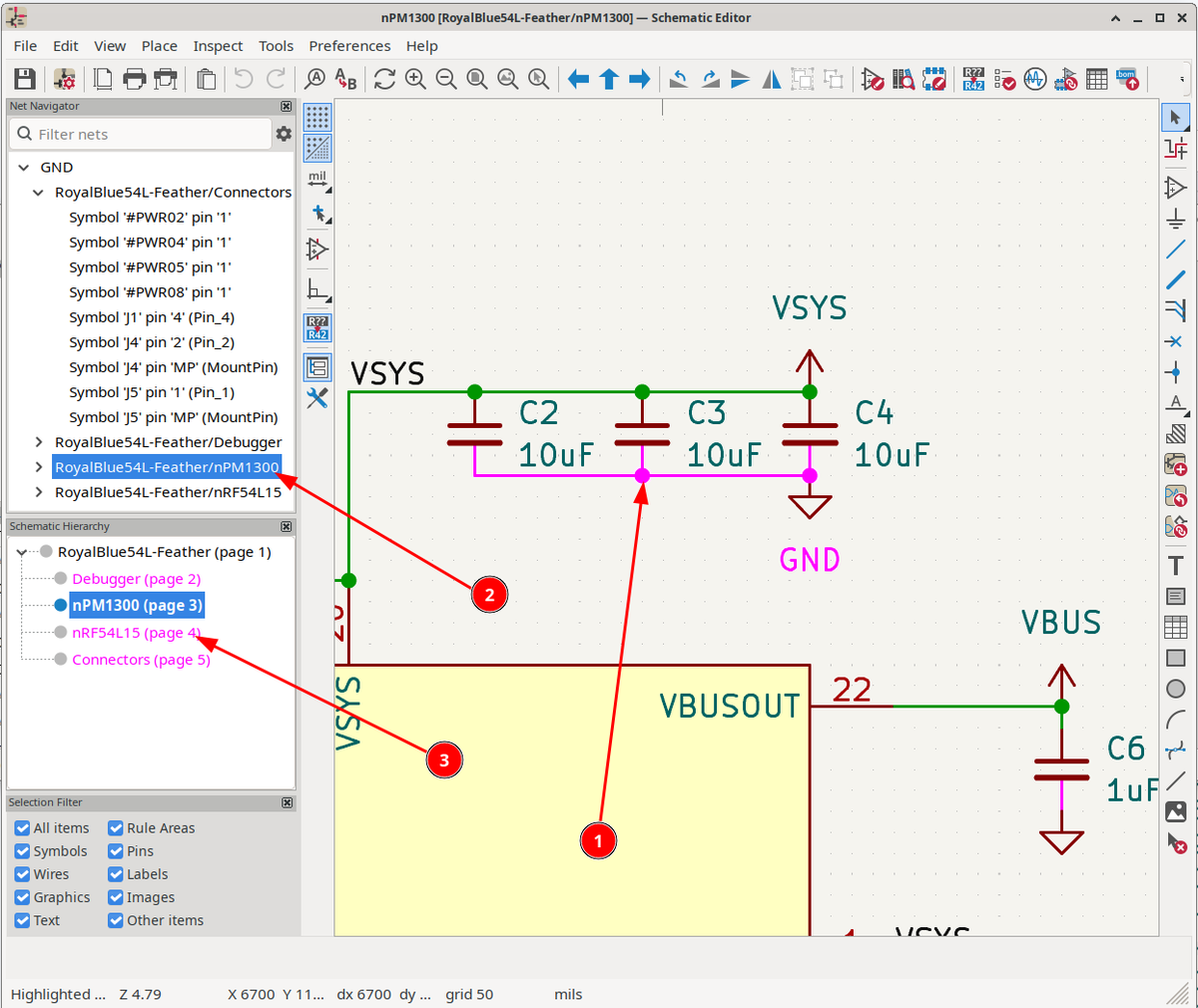Image resolution: width=1198 pixels, height=1008 pixels.
Task: Expand RoyalBlue54L-Feather/nRF54L15 node
Action: (x=39, y=492)
